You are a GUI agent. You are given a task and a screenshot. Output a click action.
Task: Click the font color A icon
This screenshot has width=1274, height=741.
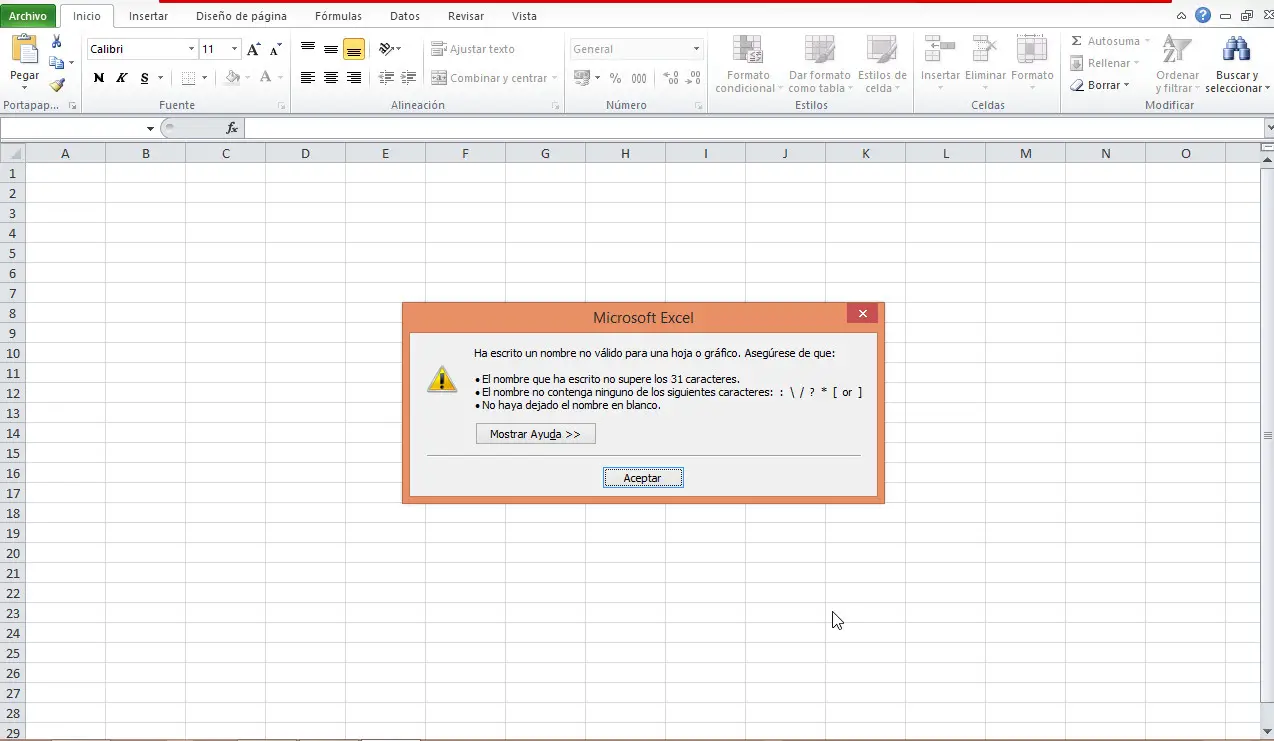(x=265, y=77)
